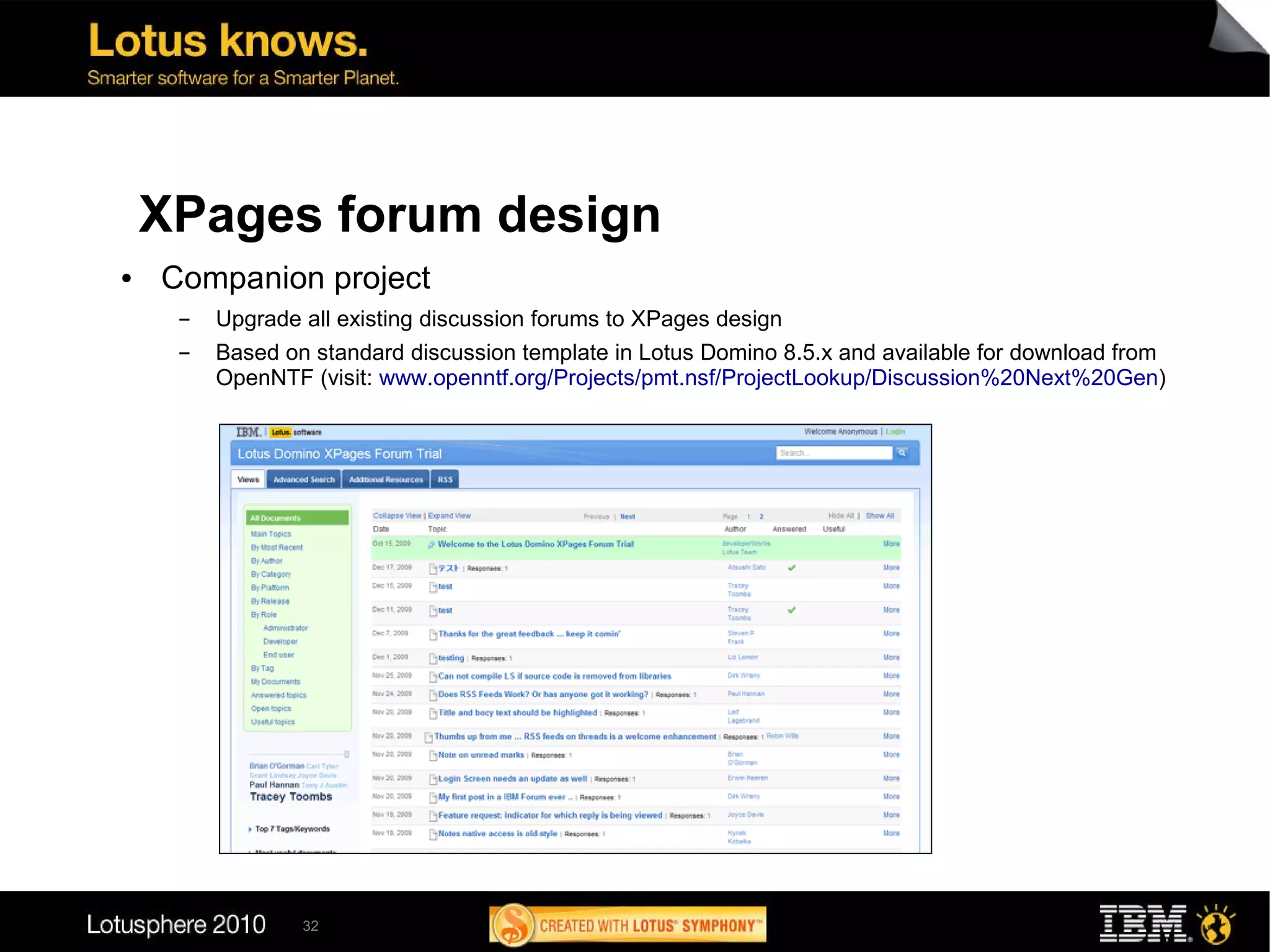Click author Dirk Wrany on the compile LS row

tap(744, 676)
